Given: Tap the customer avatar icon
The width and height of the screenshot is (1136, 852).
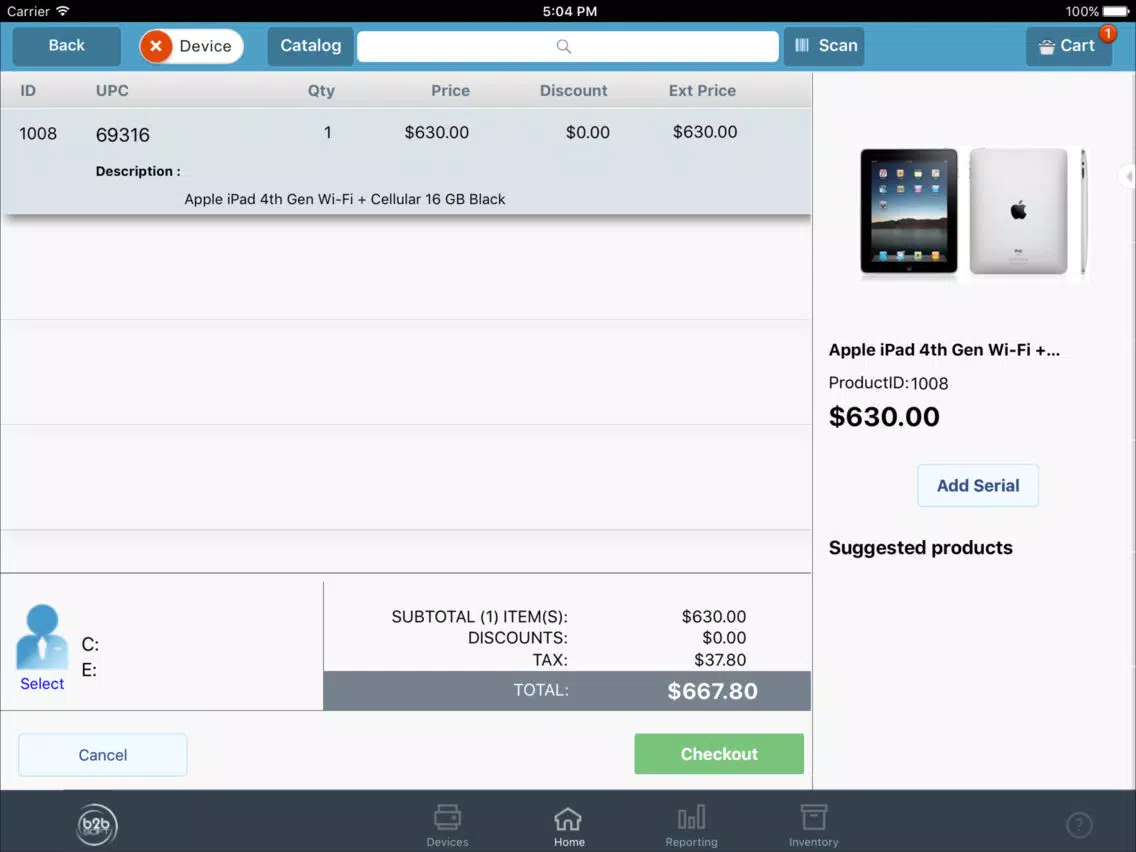Looking at the screenshot, I should 42,636.
